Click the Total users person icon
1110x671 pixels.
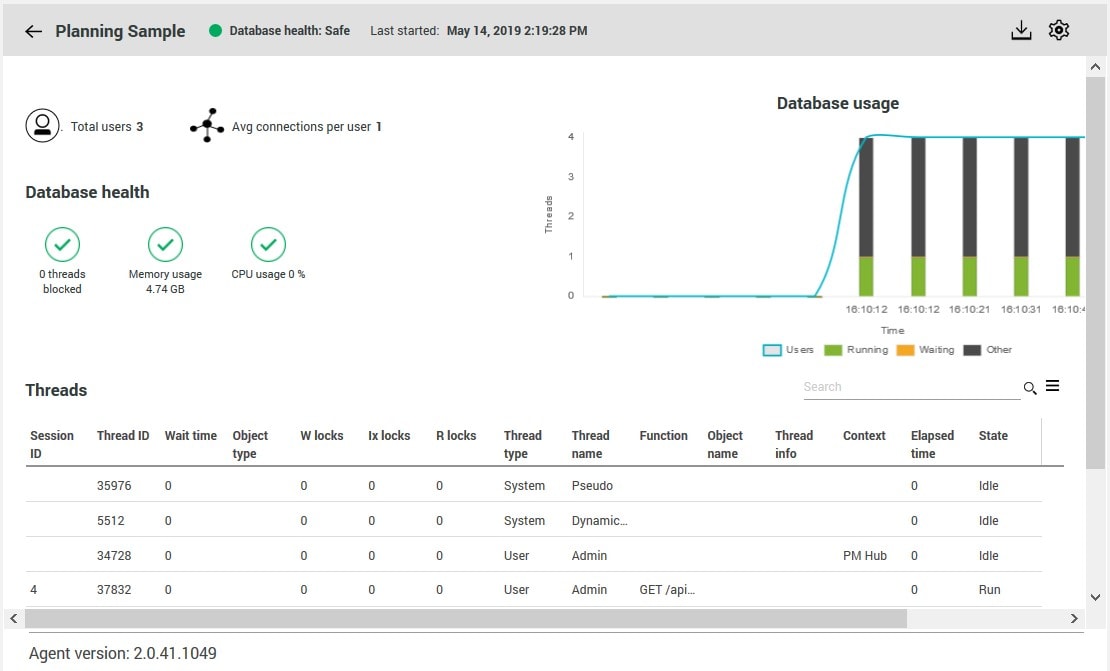pyautogui.click(x=42, y=126)
